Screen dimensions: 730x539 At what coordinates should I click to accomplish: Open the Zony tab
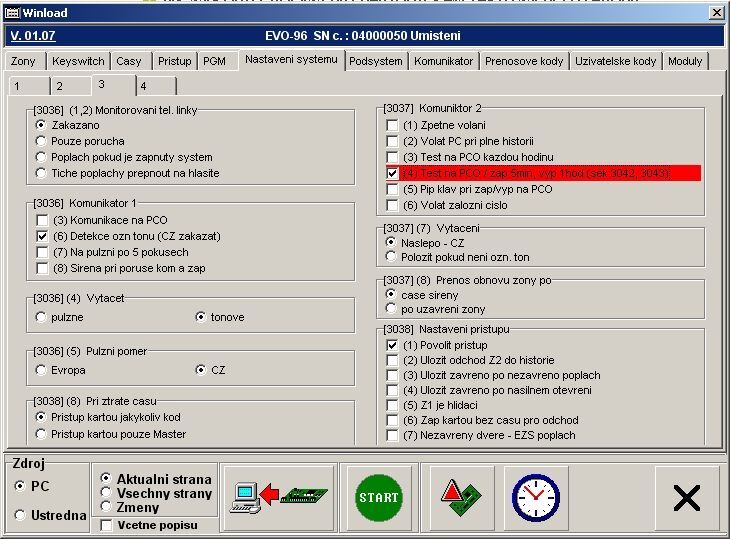(x=23, y=61)
